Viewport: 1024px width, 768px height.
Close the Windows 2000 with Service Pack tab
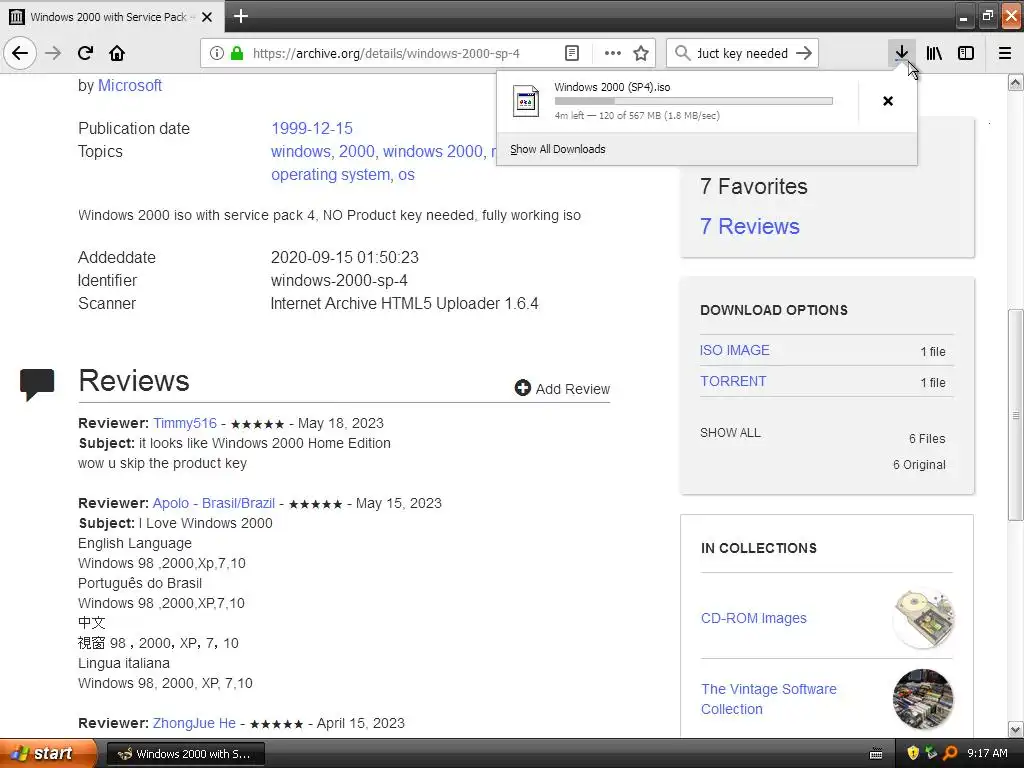tap(207, 17)
